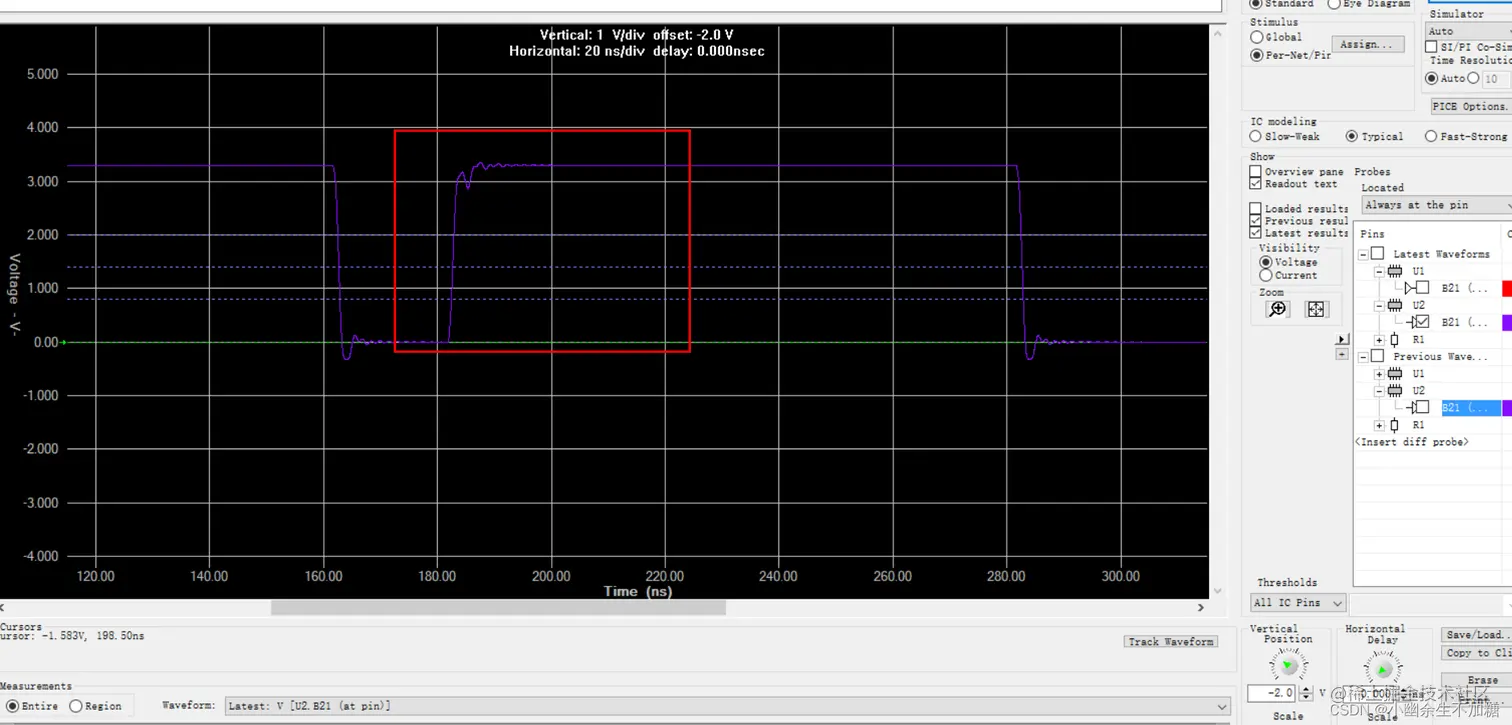1512x725 pixels.
Task: Select Entire measurements option
Action: pos(13,706)
